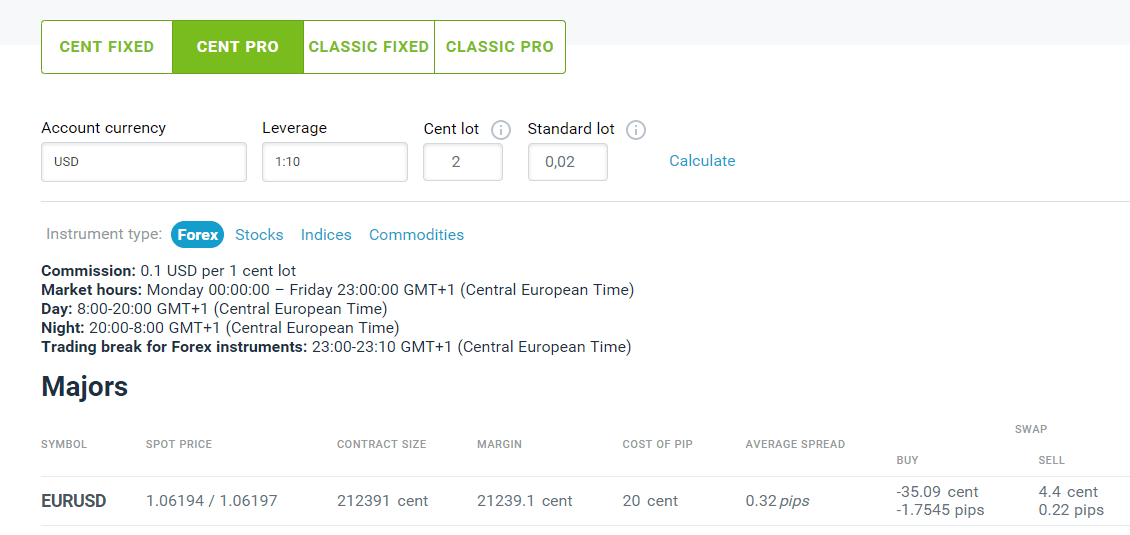Image resolution: width=1130 pixels, height=535 pixels.
Task: Switch to the CENT FIXED tab
Action: (107, 47)
